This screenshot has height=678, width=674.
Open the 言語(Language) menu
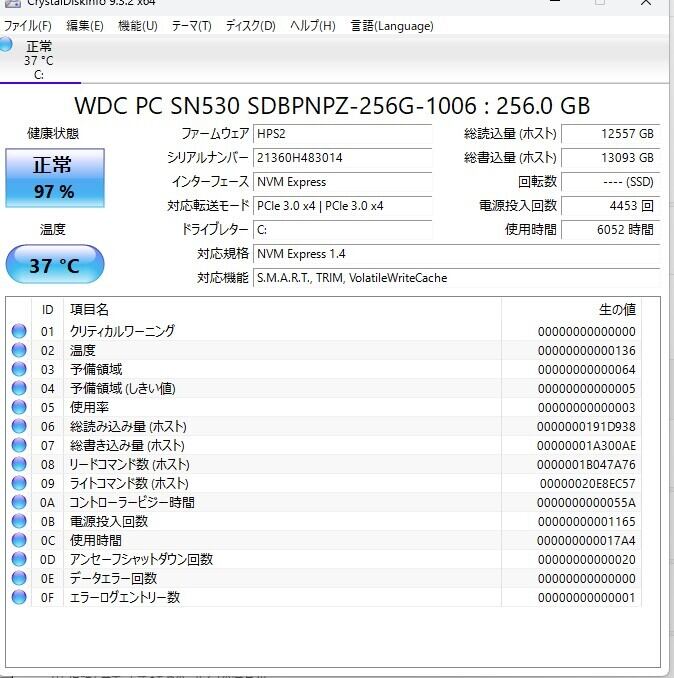(392, 26)
